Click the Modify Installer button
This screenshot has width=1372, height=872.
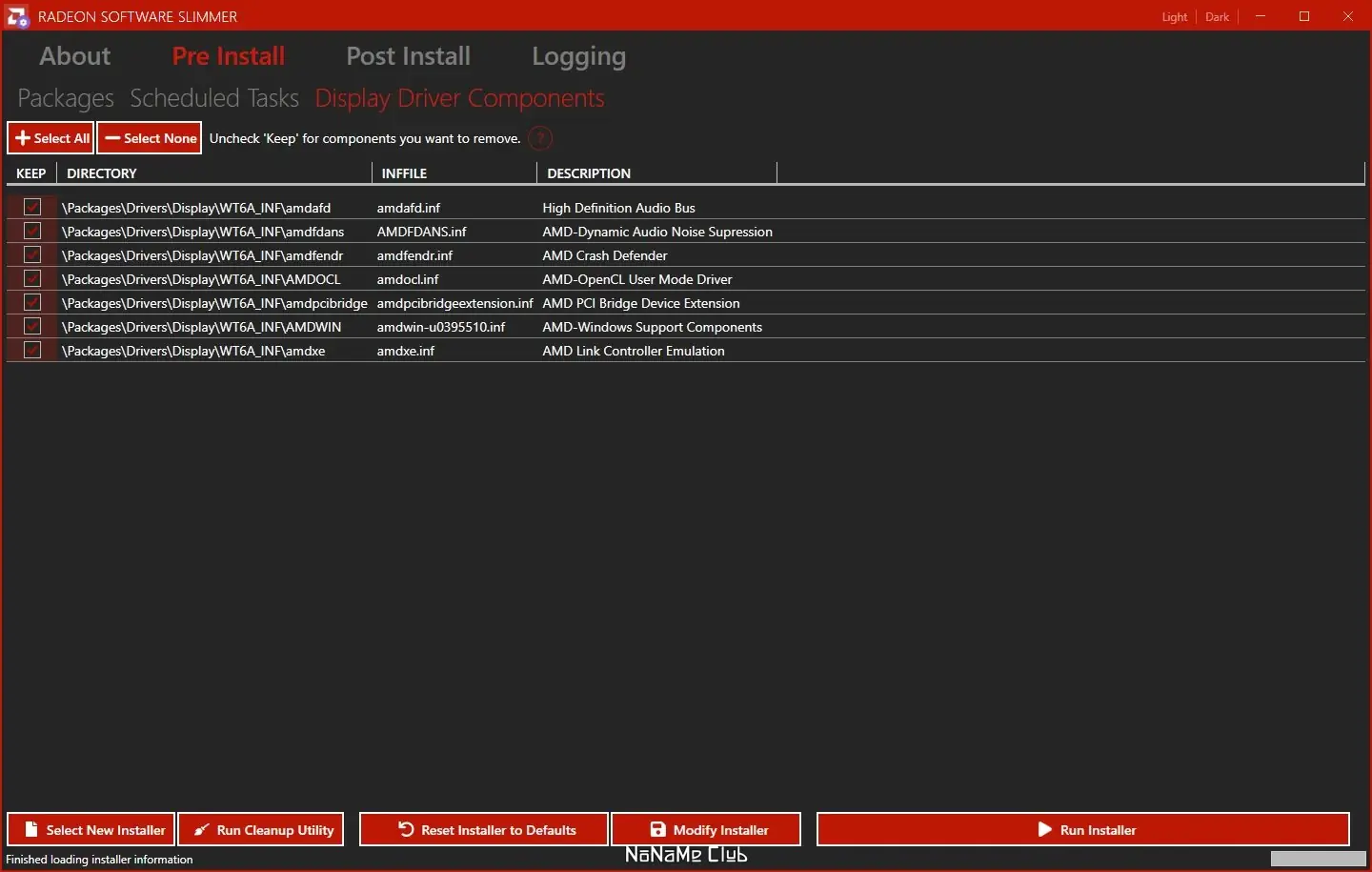(x=706, y=829)
